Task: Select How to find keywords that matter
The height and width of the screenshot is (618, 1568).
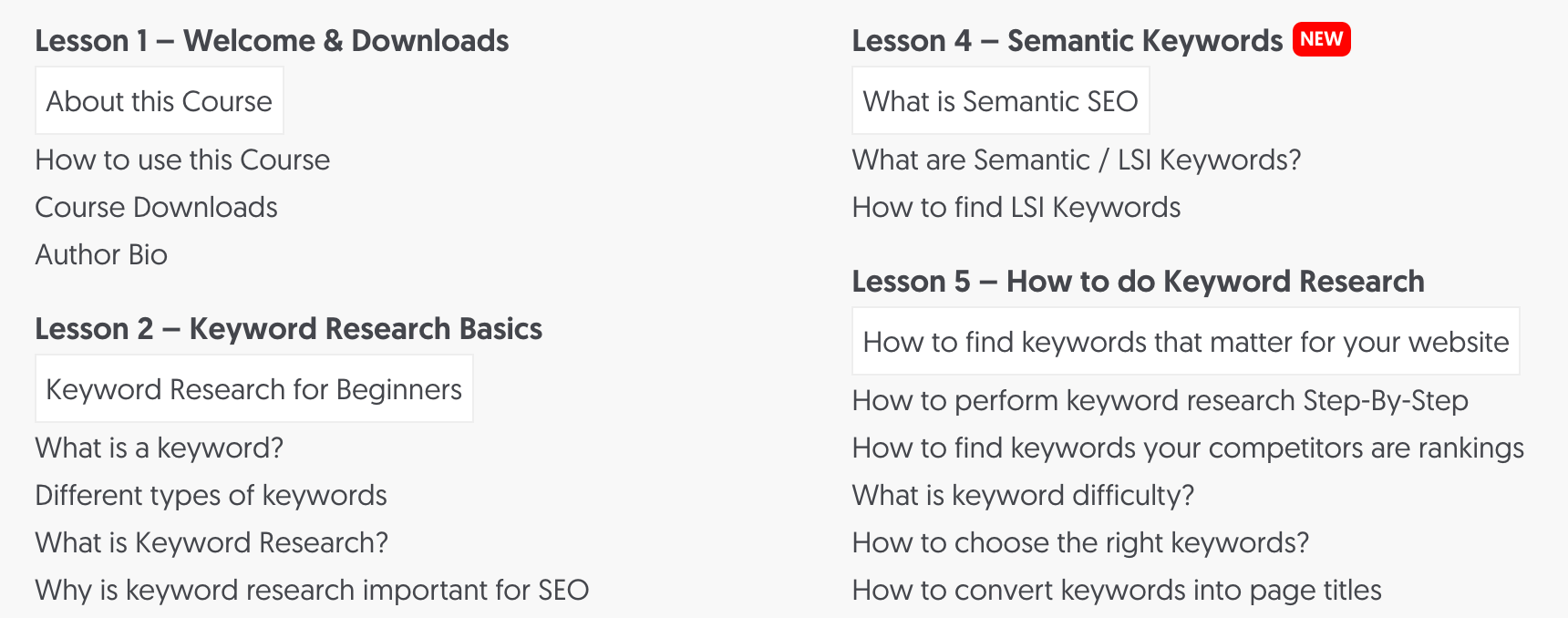Action: pyautogui.click(x=1185, y=342)
